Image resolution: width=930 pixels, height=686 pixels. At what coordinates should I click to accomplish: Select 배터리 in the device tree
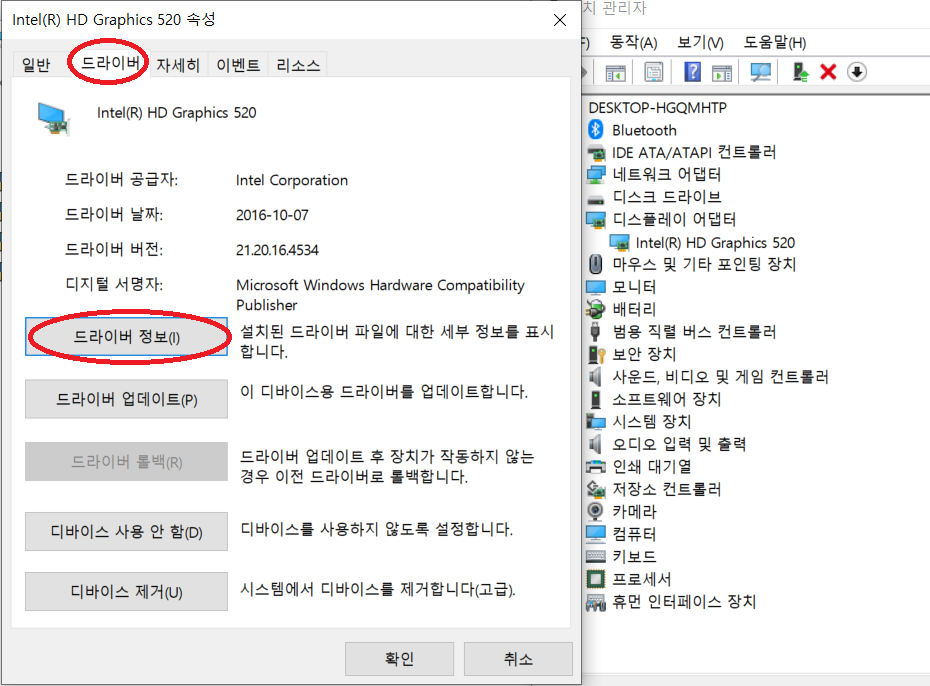634,309
